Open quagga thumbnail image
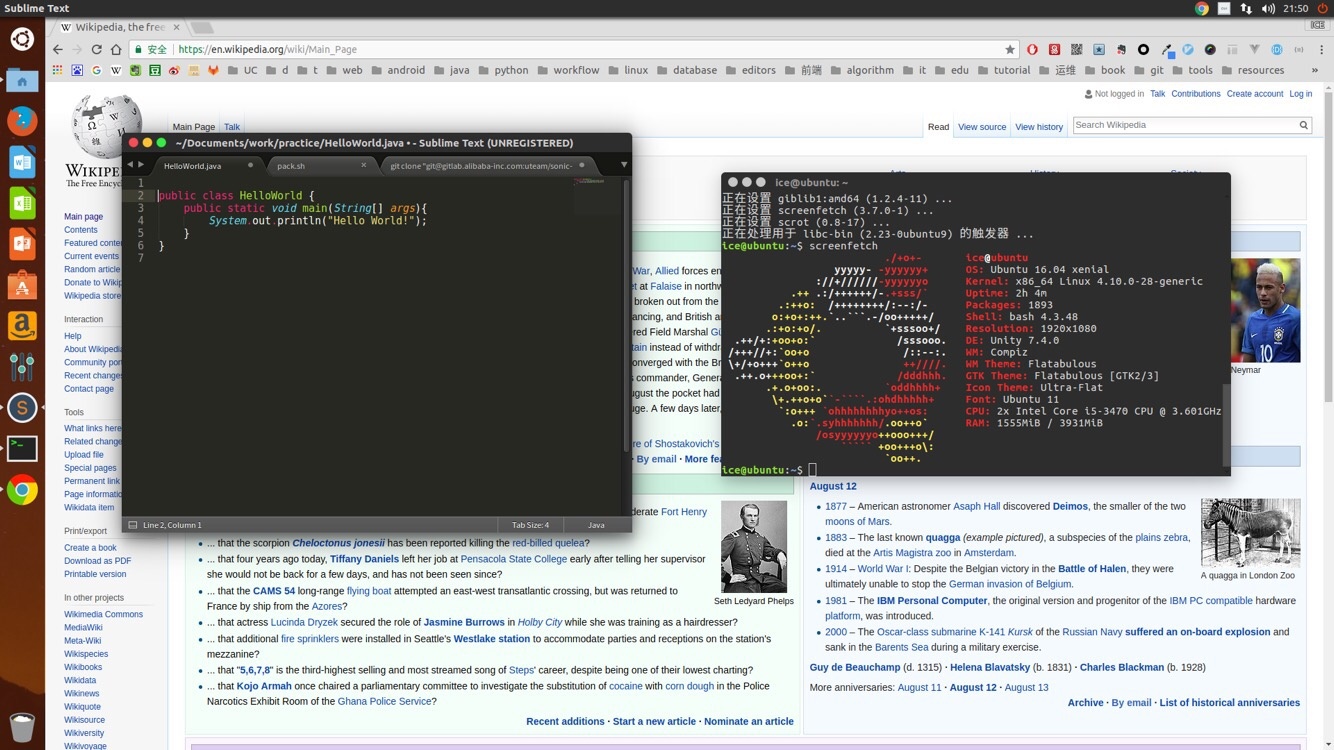 pos(1250,532)
